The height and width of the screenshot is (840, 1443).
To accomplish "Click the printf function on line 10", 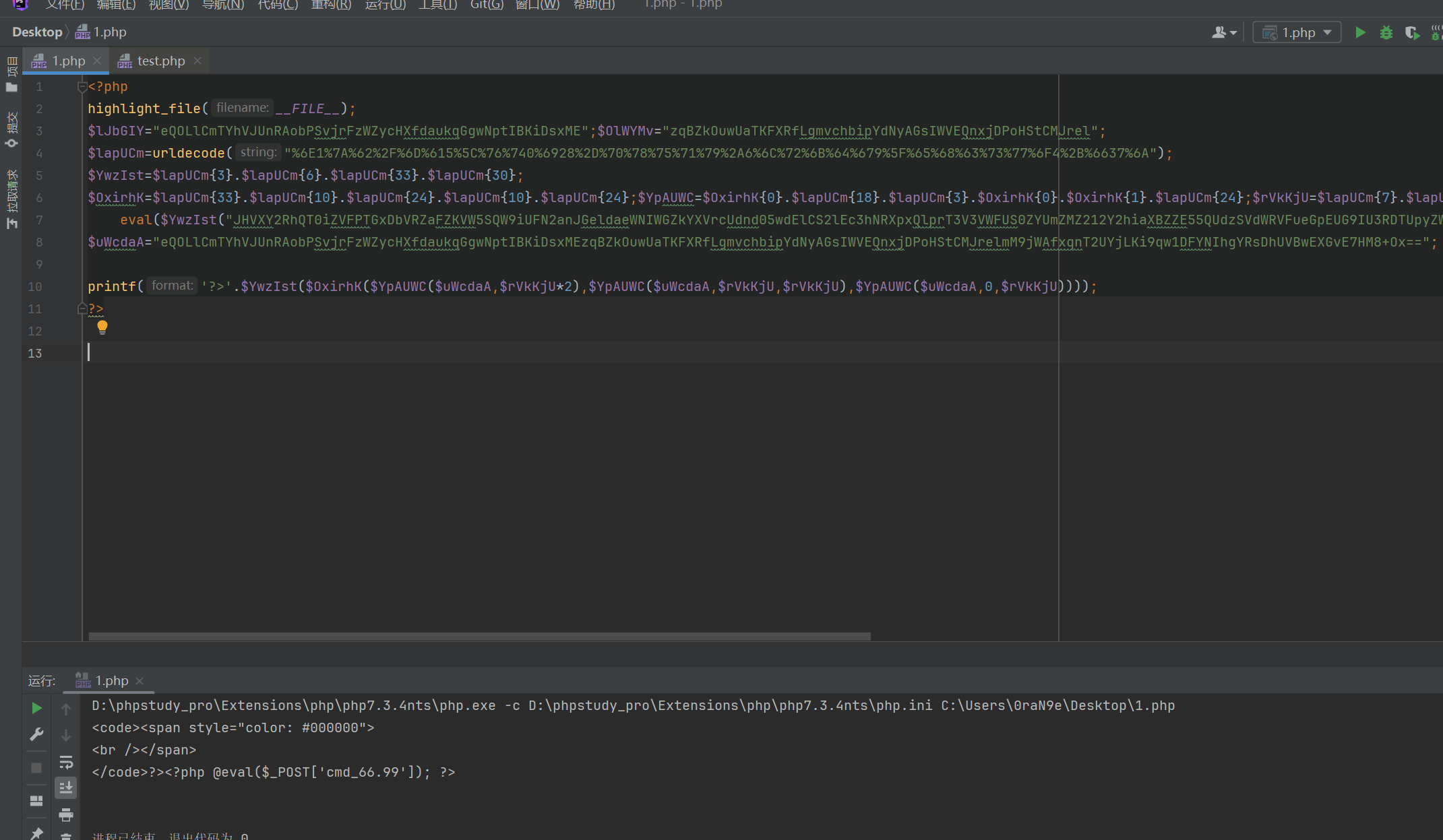I will 112,286.
